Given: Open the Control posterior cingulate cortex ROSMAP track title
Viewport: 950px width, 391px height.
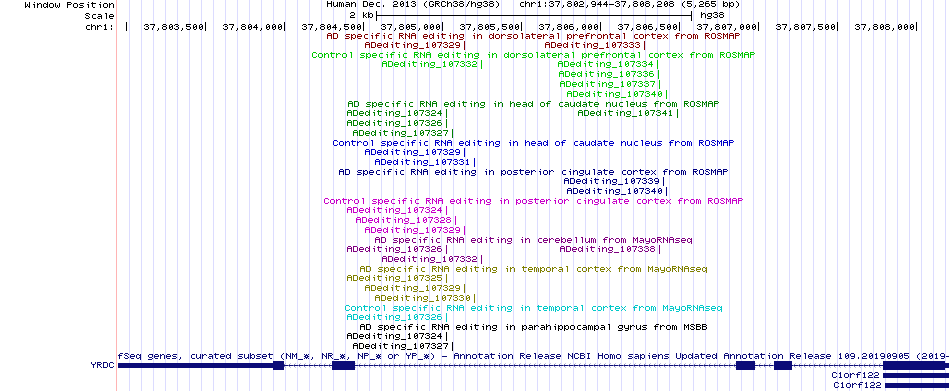Looking at the screenshot, I should [533, 201].
